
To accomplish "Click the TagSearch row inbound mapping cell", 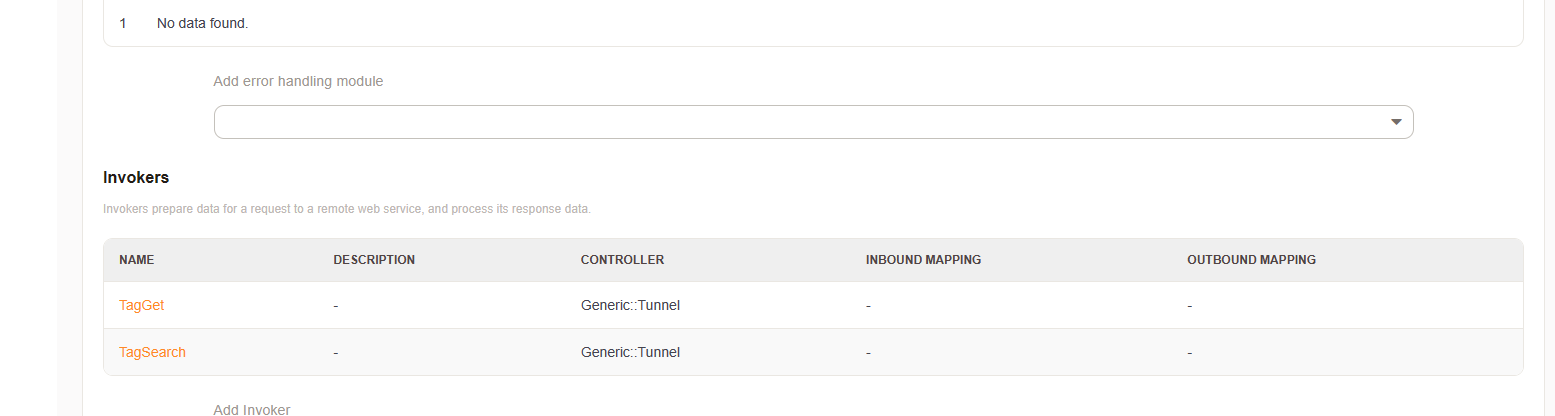I will click(868, 352).
